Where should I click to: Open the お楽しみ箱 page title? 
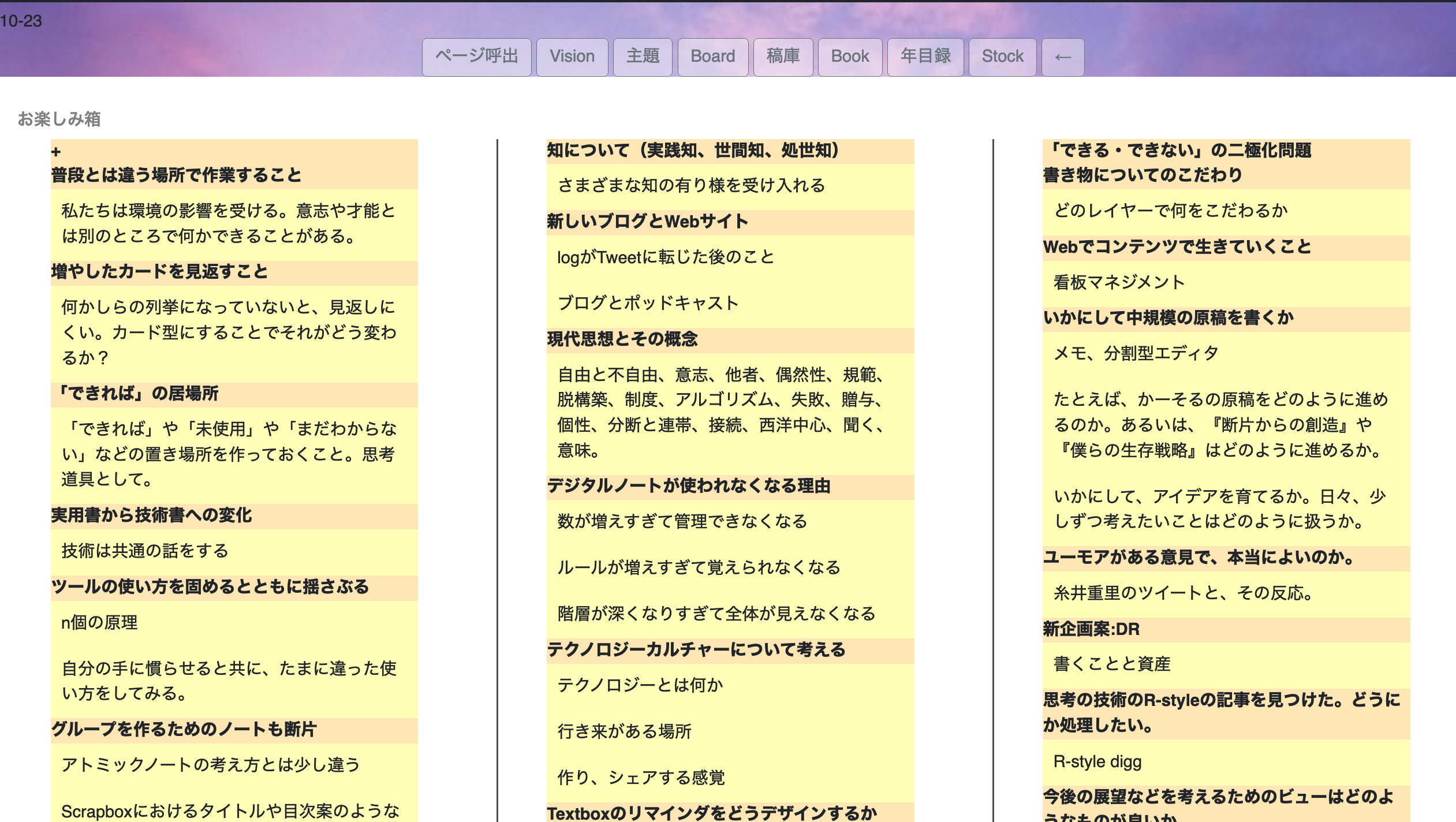(x=59, y=119)
